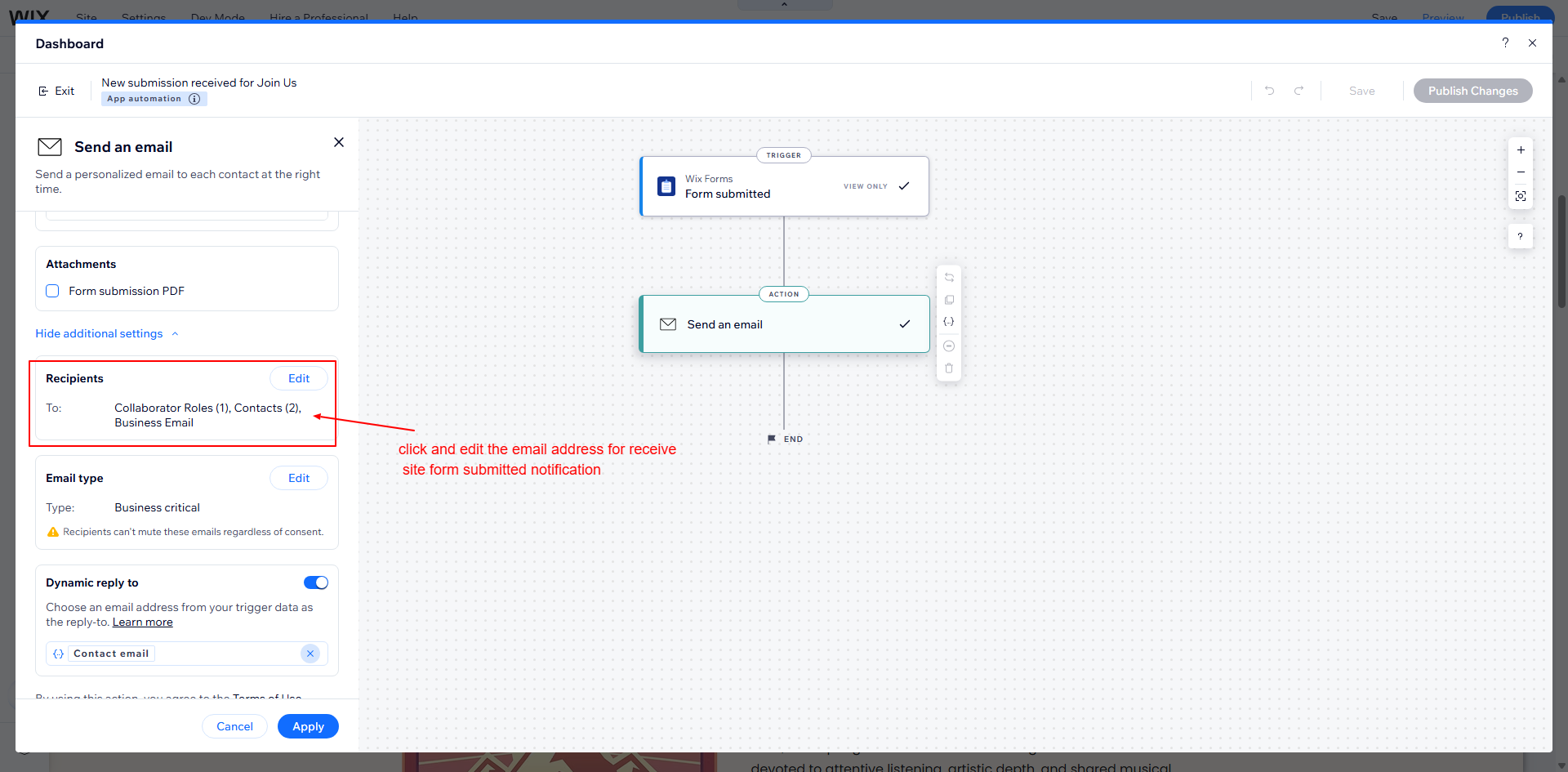Tick the Form submission PDF checkbox
1568x772 pixels.
[x=52, y=291]
